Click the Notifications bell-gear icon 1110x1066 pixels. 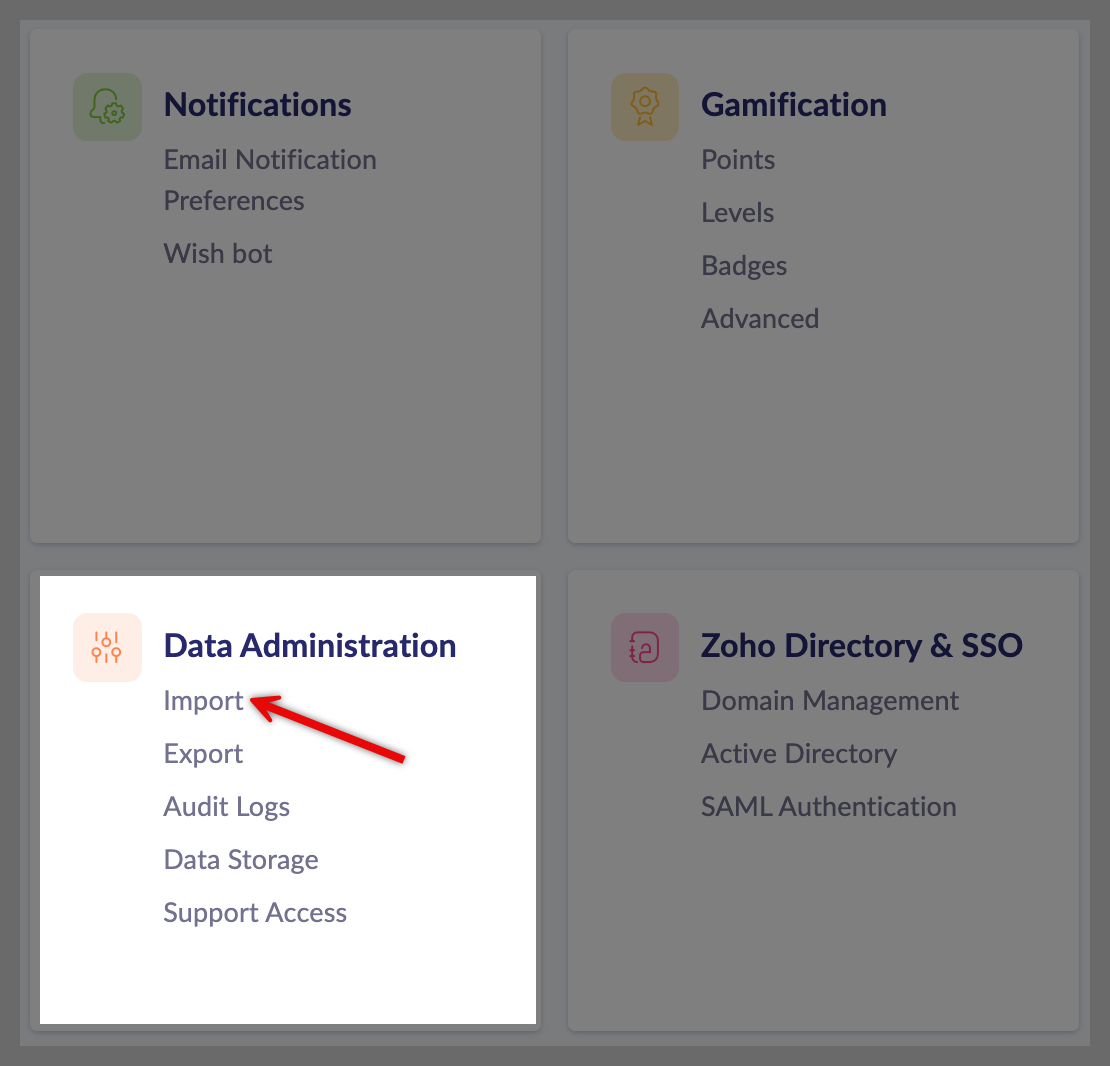click(107, 107)
